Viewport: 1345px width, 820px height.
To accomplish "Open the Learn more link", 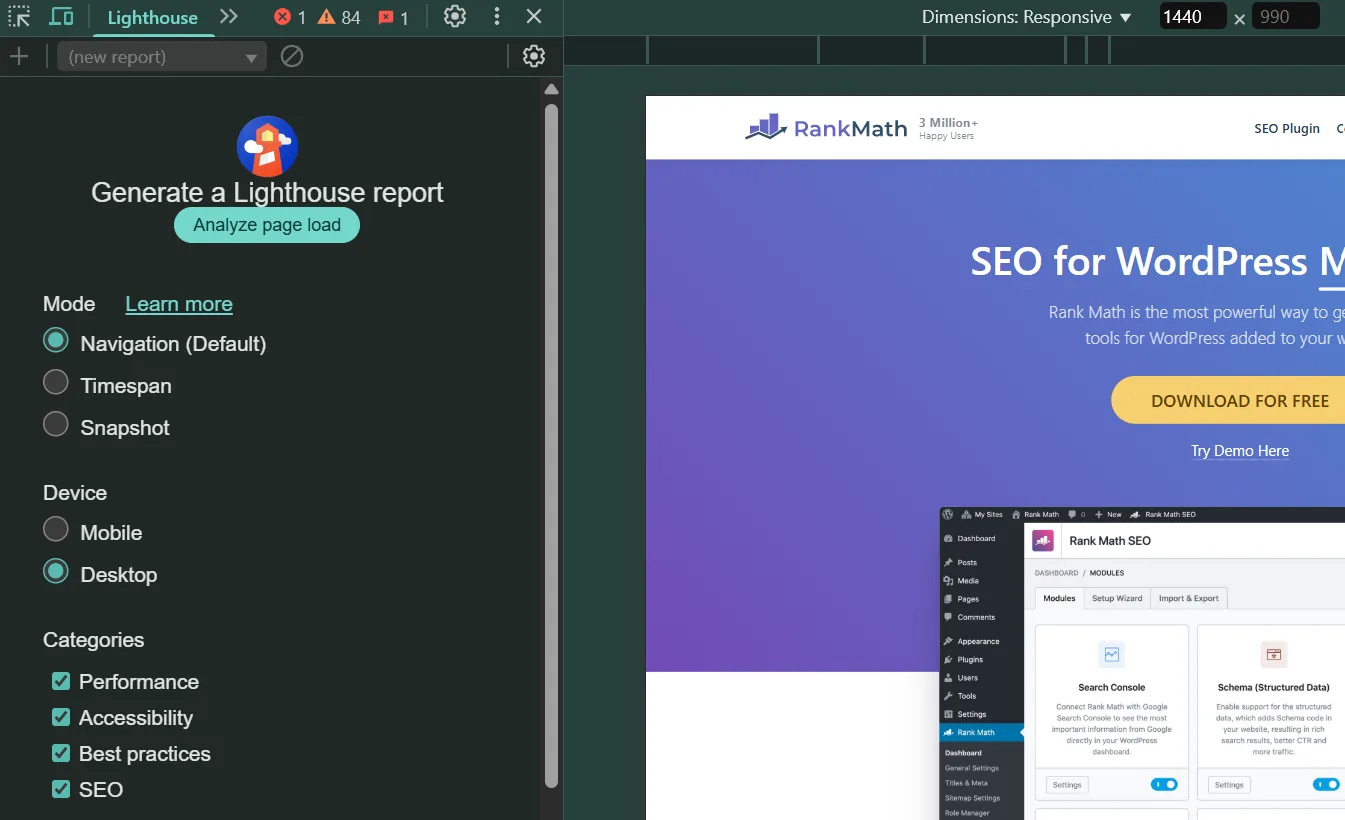I will point(178,304).
